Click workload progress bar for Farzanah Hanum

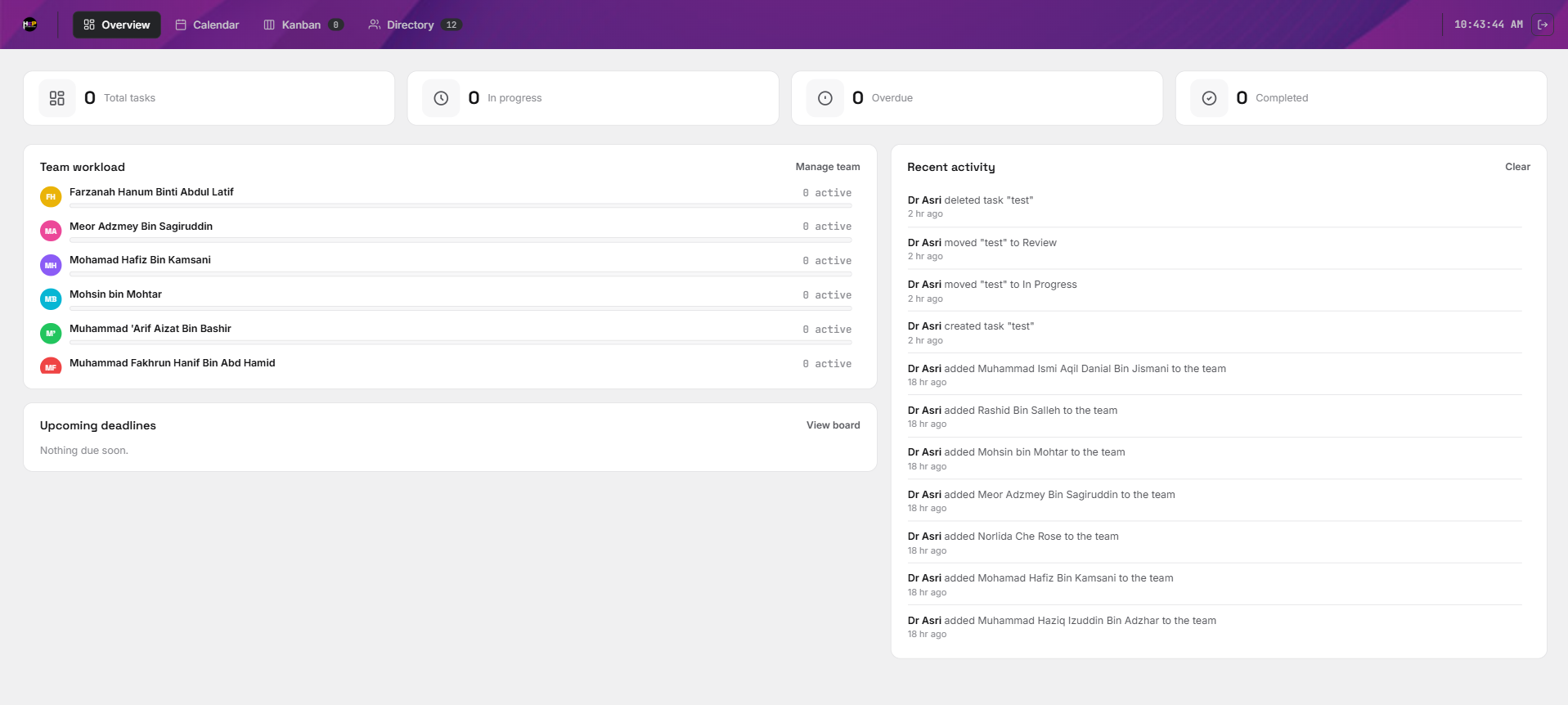click(x=461, y=206)
